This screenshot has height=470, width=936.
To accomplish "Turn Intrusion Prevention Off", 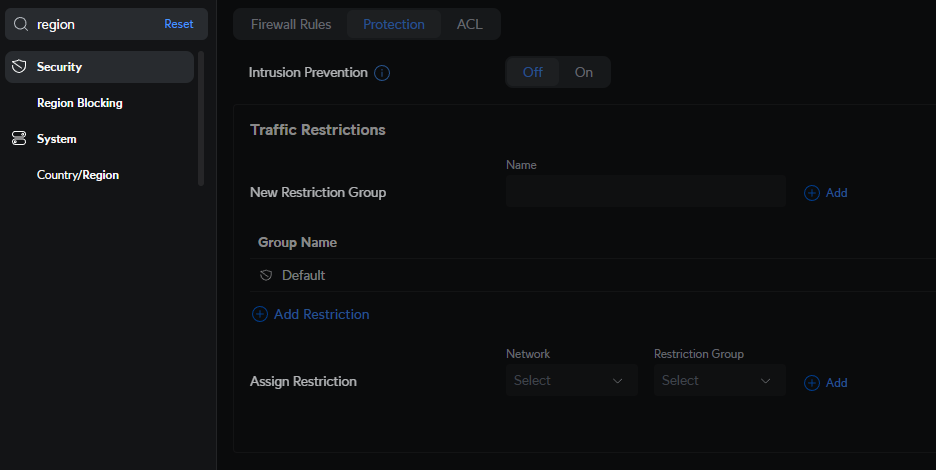I will coord(533,72).
